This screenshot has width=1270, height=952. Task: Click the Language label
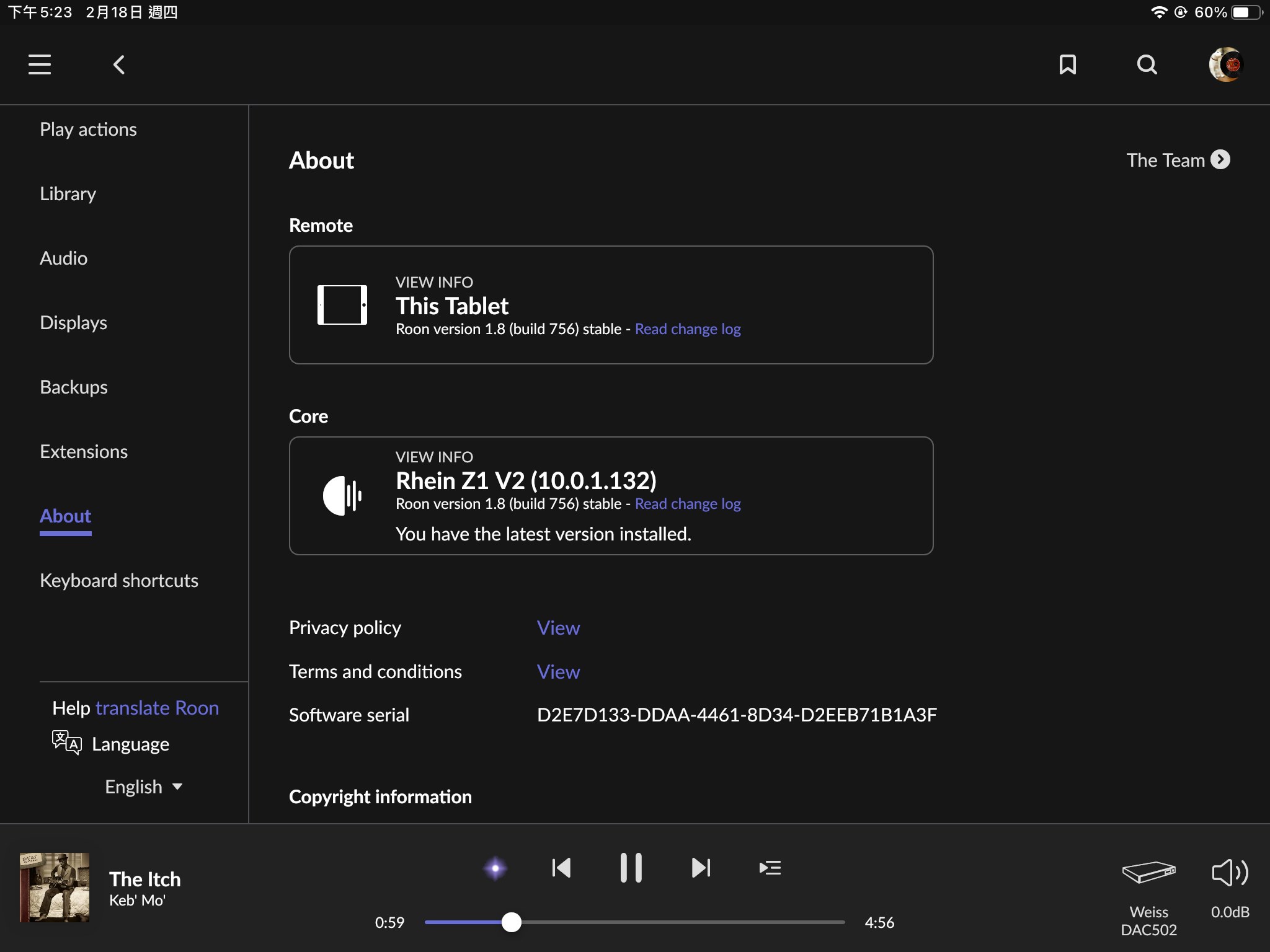130,744
